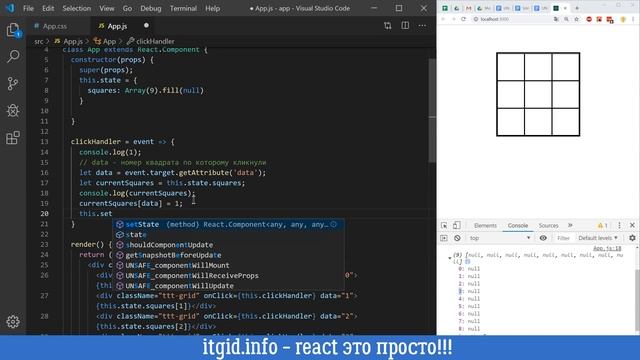Open the Extensions view
This screenshot has height=360, width=640.
pyautogui.click(x=13, y=138)
